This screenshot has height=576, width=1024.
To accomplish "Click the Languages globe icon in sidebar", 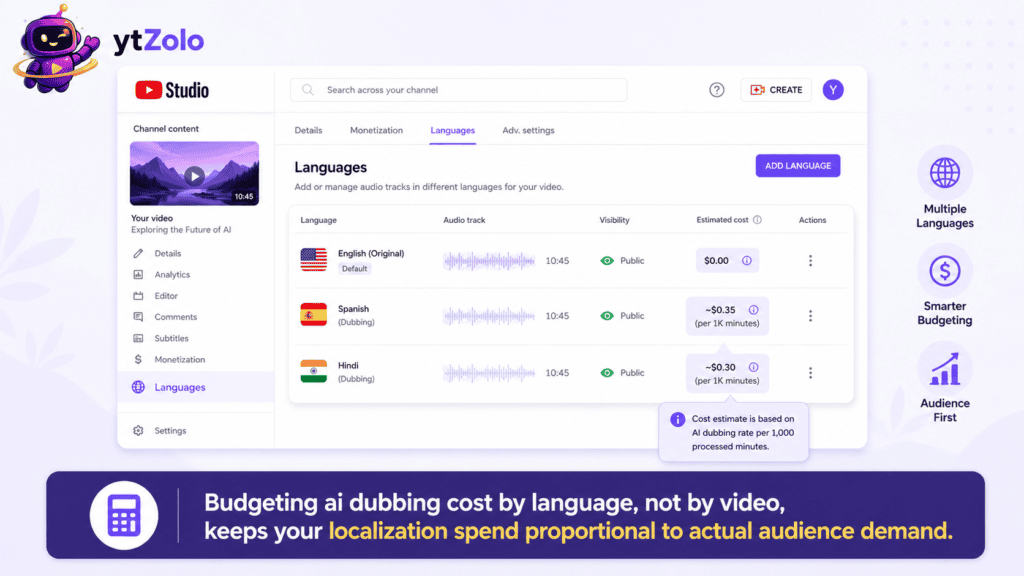I will pyautogui.click(x=138, y=387).
